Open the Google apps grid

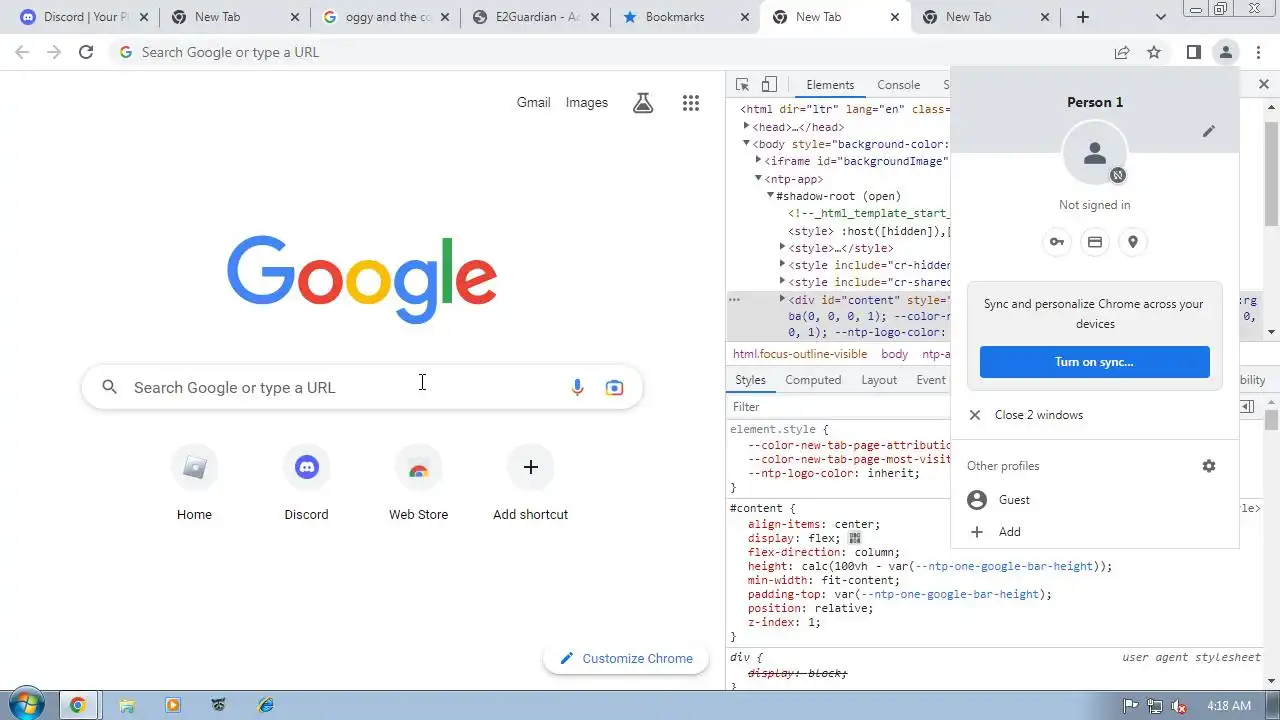point(690,102)
